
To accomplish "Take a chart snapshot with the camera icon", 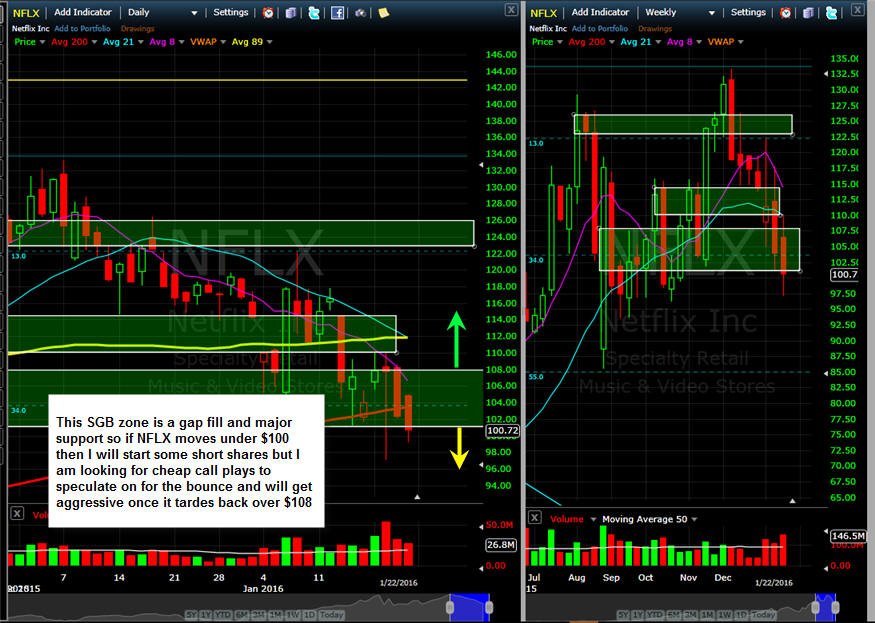I will tap(360, 12).
